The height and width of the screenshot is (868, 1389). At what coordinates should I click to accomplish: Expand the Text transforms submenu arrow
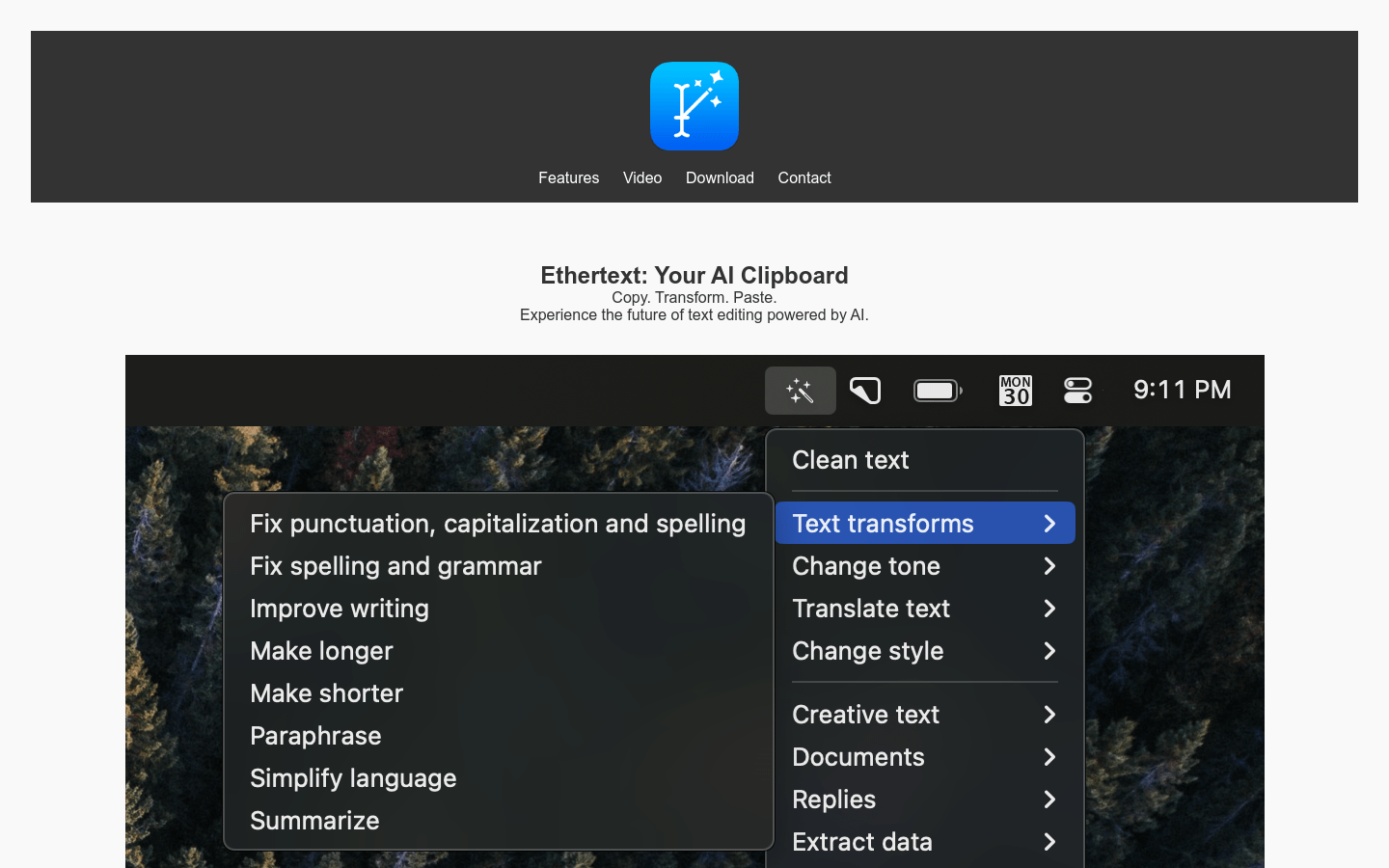[x=1049, y=524]
